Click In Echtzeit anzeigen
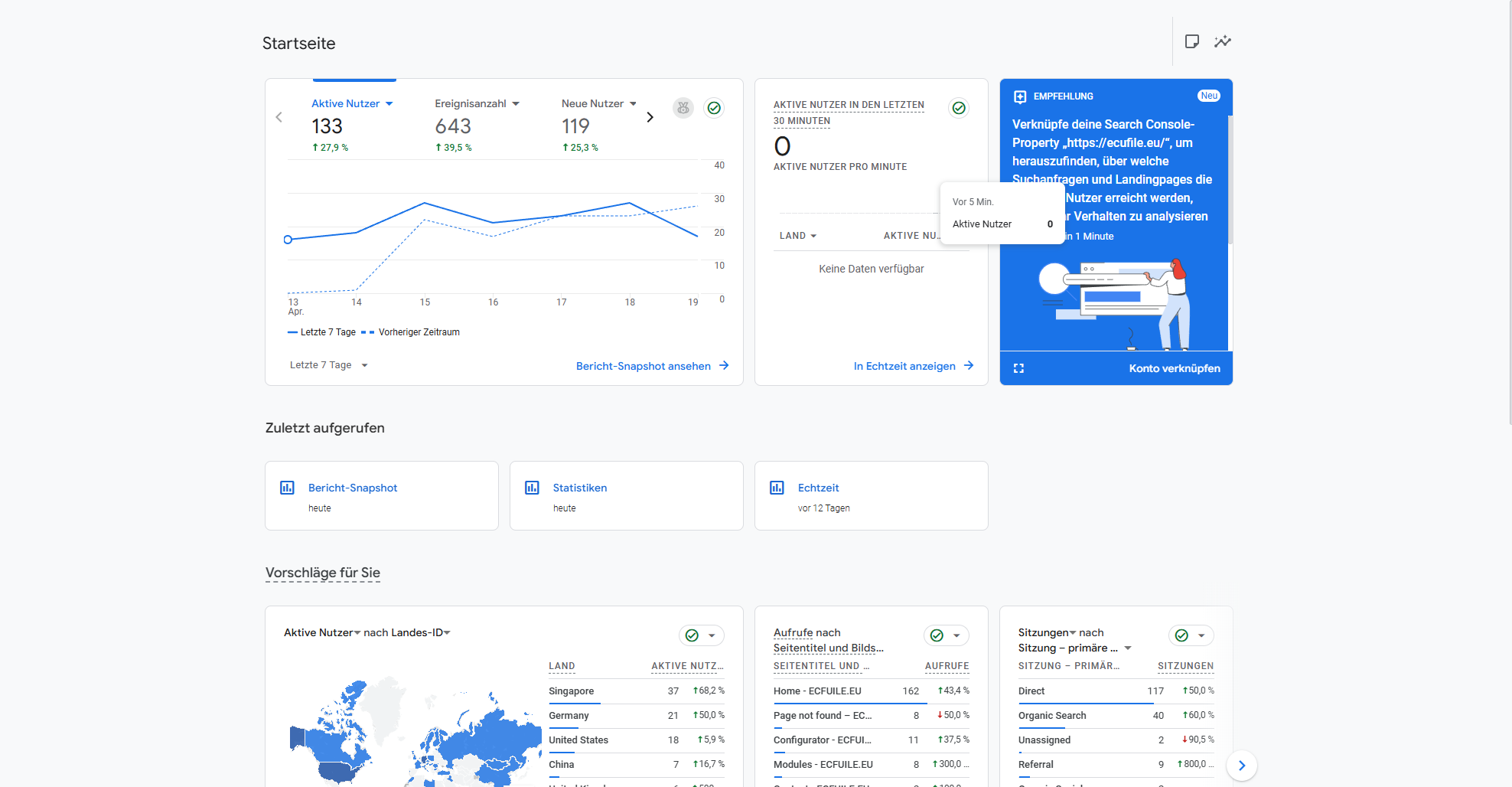Viewport: 1512px width, 787px height. pyautogui.click(x=913, y=366)
